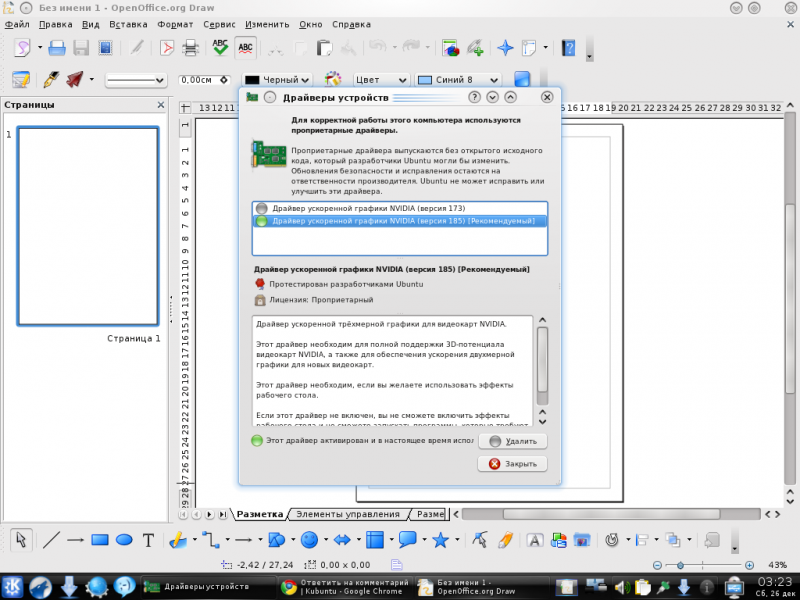Select the arrow pointer Select tool
Screen dimensions: 800x600
[x=21, y=540]
